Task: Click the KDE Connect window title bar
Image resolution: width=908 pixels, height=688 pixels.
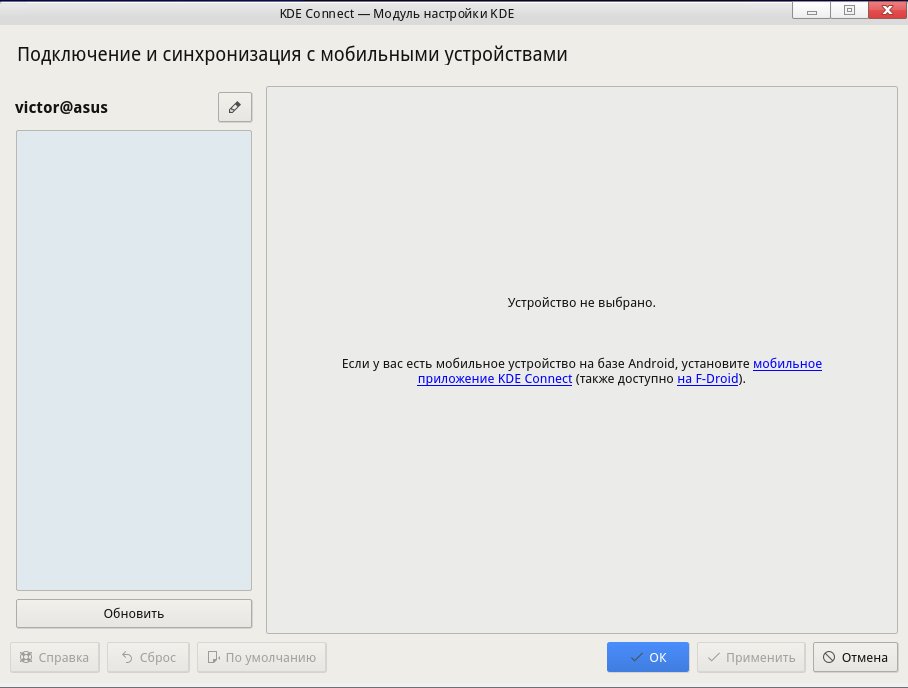Action: (x=397, y=13)
